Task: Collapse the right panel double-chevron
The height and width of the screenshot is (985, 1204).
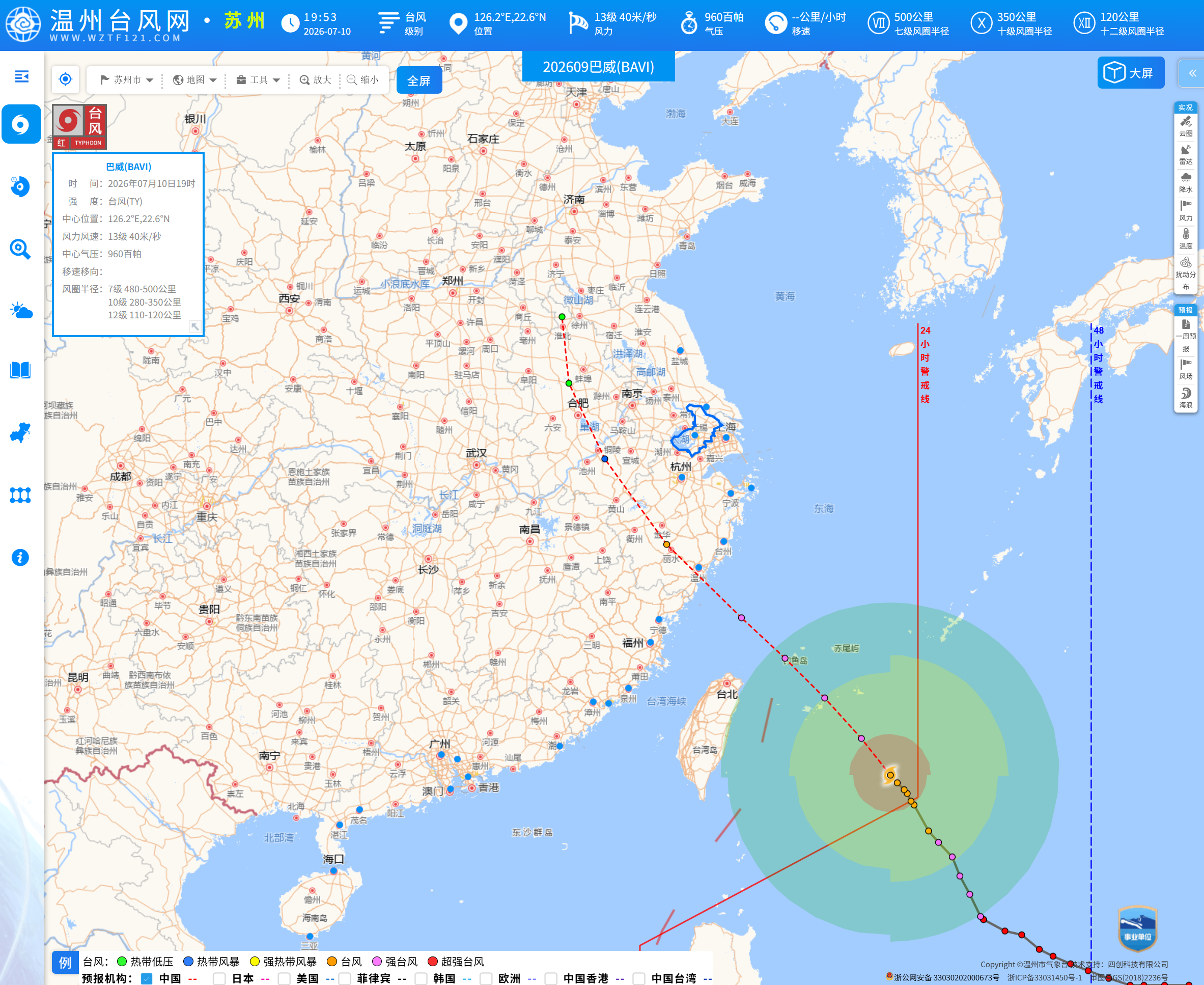Action: pos(1192,73)
